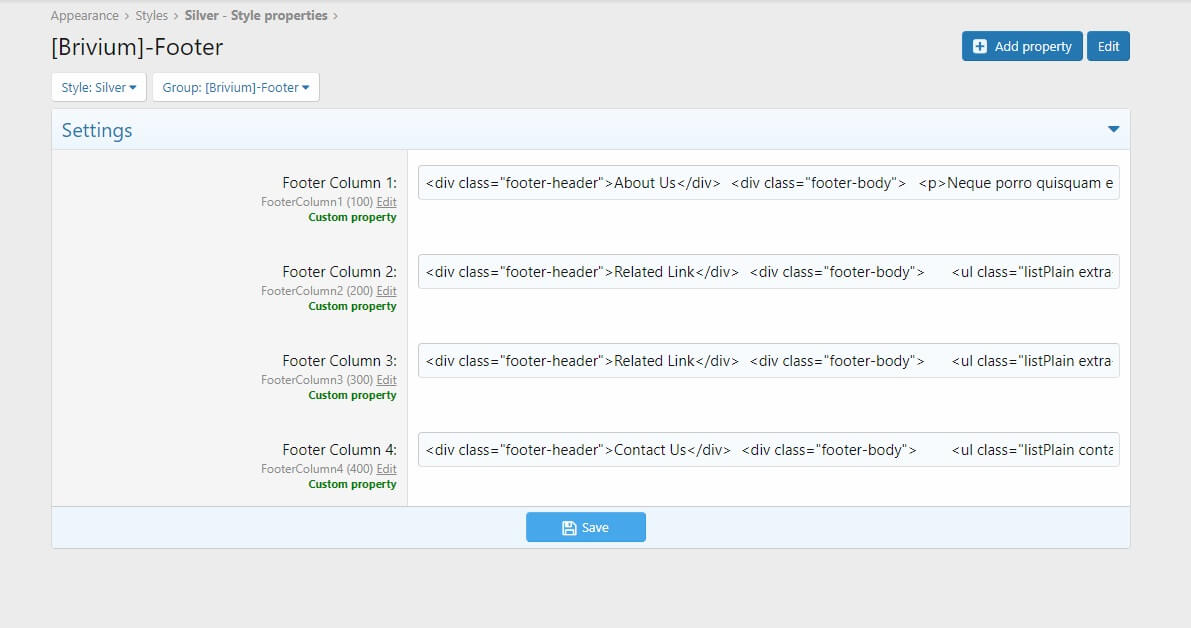Click the Footer Column 2 label
This screenshot has width=1191, height=628.
340,272
